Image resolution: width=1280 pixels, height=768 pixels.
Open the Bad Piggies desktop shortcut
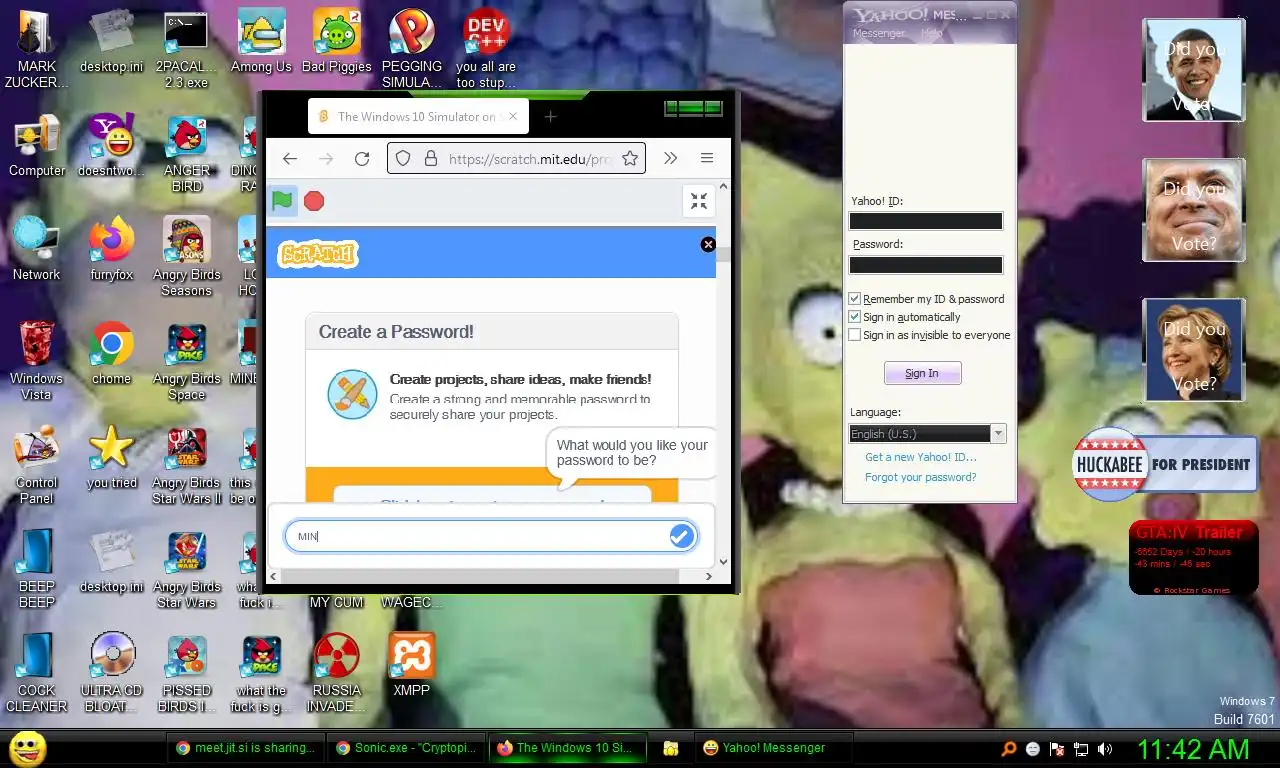coord(337,42)
